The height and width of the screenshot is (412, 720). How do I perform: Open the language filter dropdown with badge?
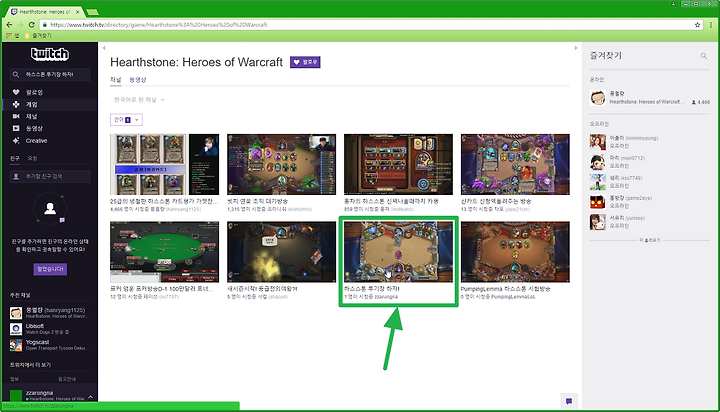coord(126,120)
